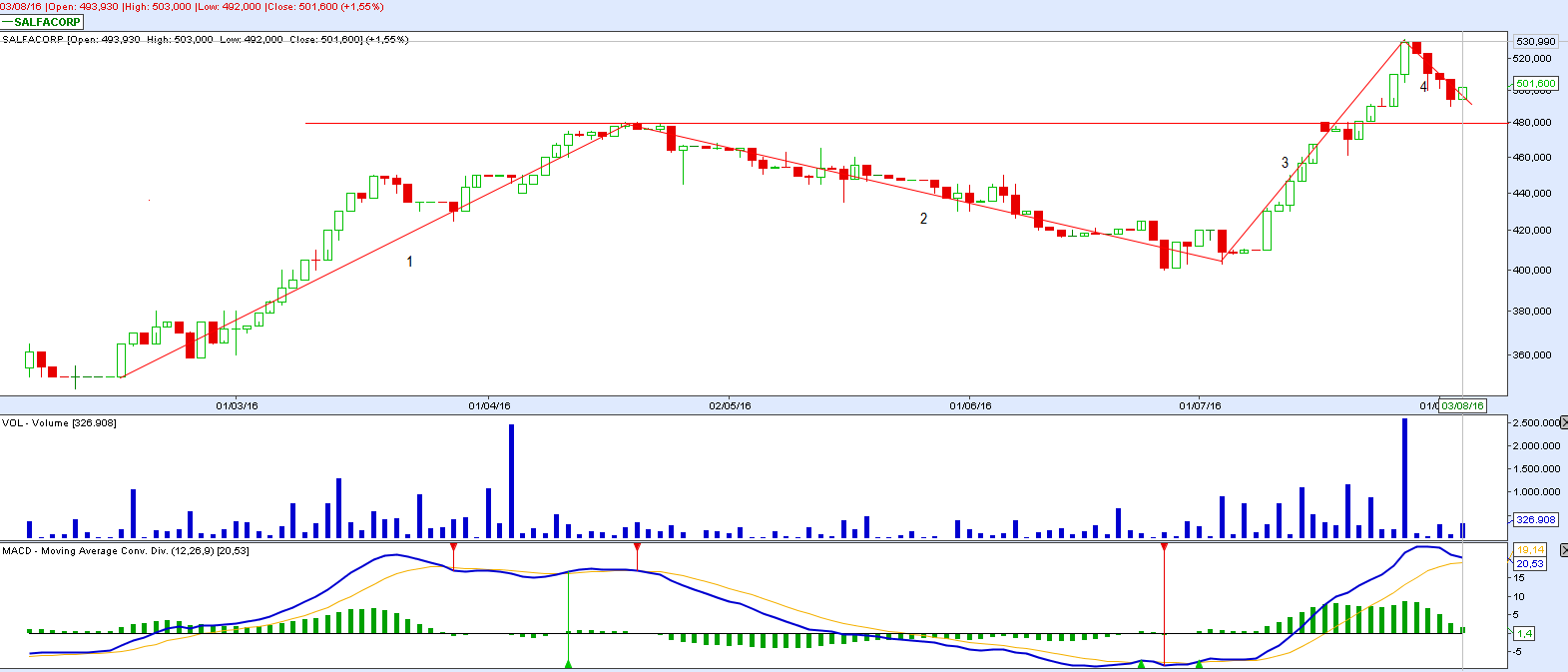Select the red MACD marker between 01/04/16 and 02/05/16
The image size is (1568, 672).
click(x=637, y=548)
